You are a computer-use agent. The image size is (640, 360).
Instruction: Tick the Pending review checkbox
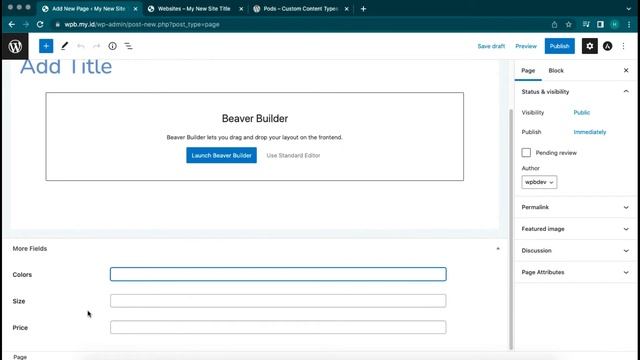click(x=526, y=153)
